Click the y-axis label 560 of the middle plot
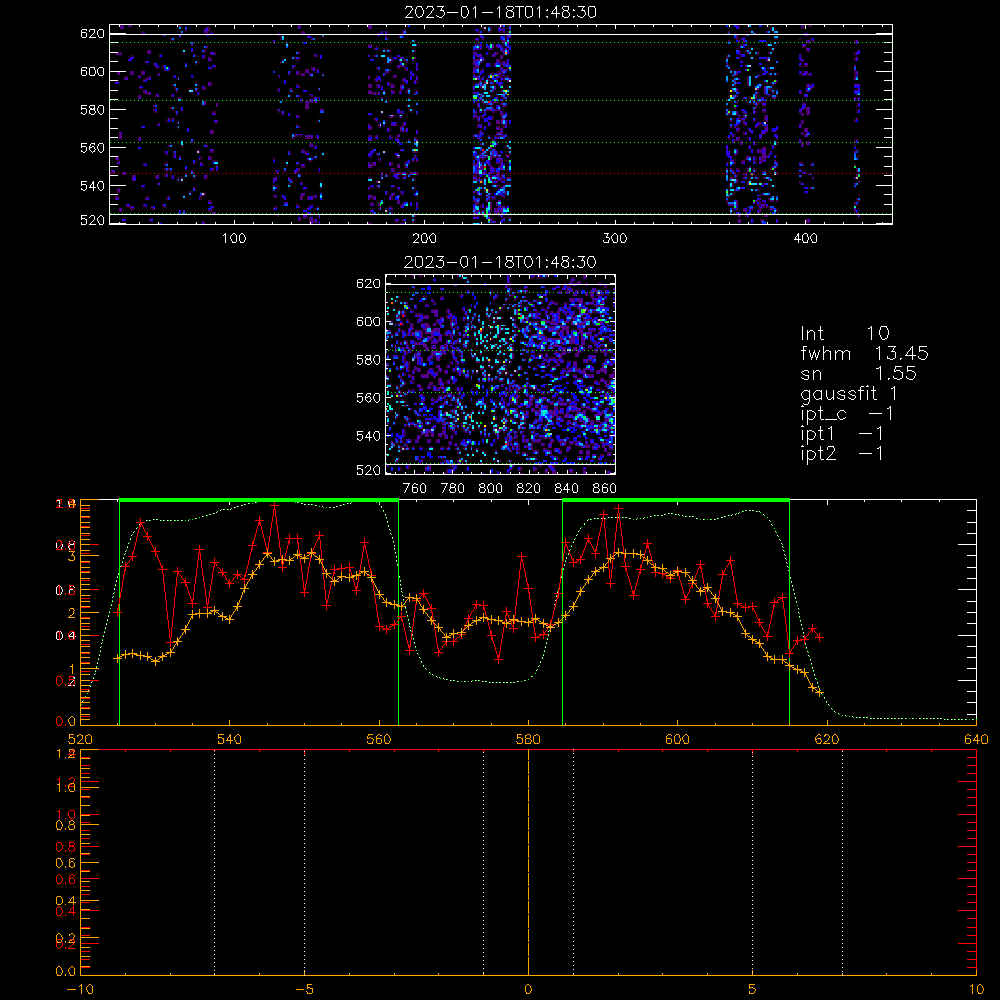This screenshot has height=1000, width=1000. [368, 397]
